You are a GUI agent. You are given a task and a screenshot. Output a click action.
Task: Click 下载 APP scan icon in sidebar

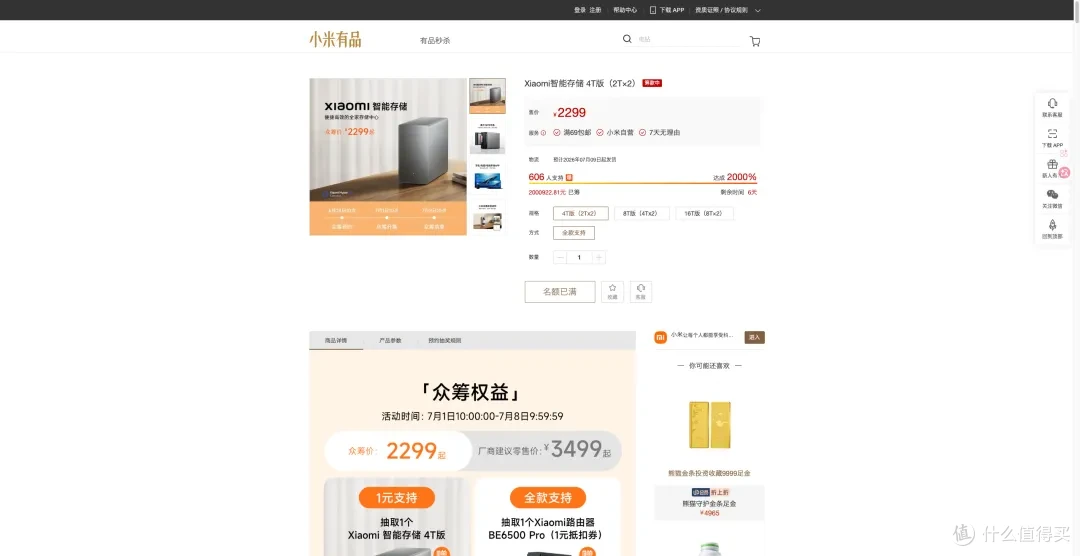click(1052, 134)
